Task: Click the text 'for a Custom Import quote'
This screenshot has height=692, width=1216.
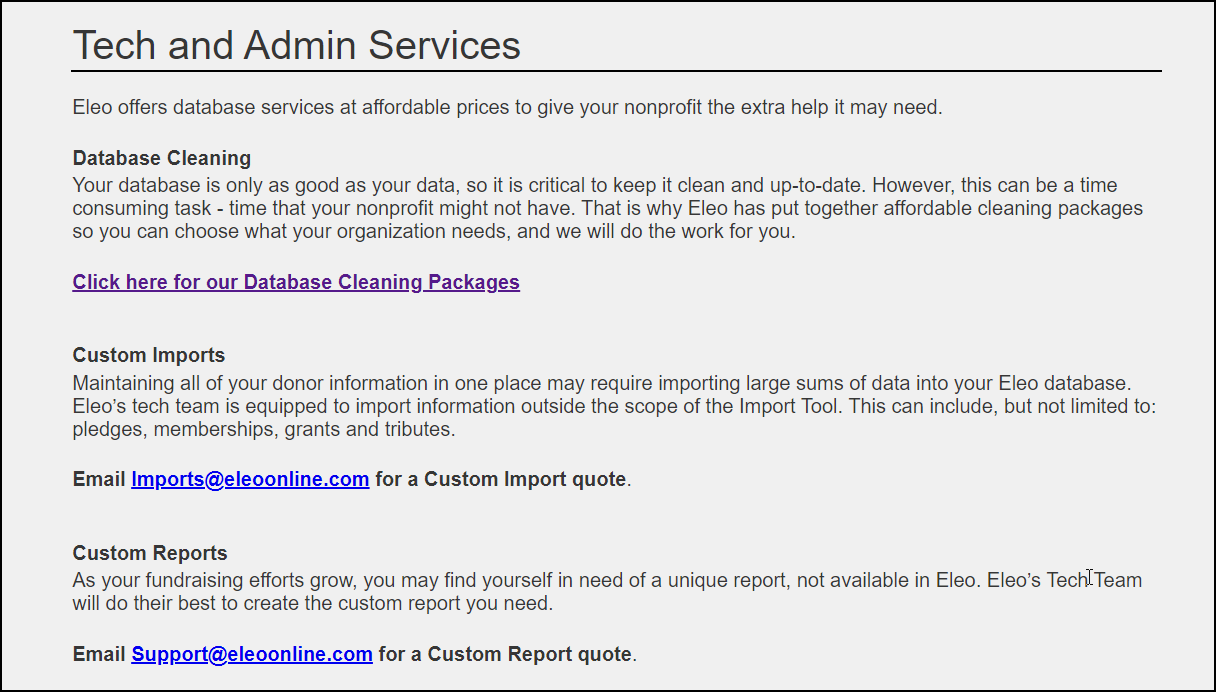Action: pyautogui.click(x=501, y=479)
